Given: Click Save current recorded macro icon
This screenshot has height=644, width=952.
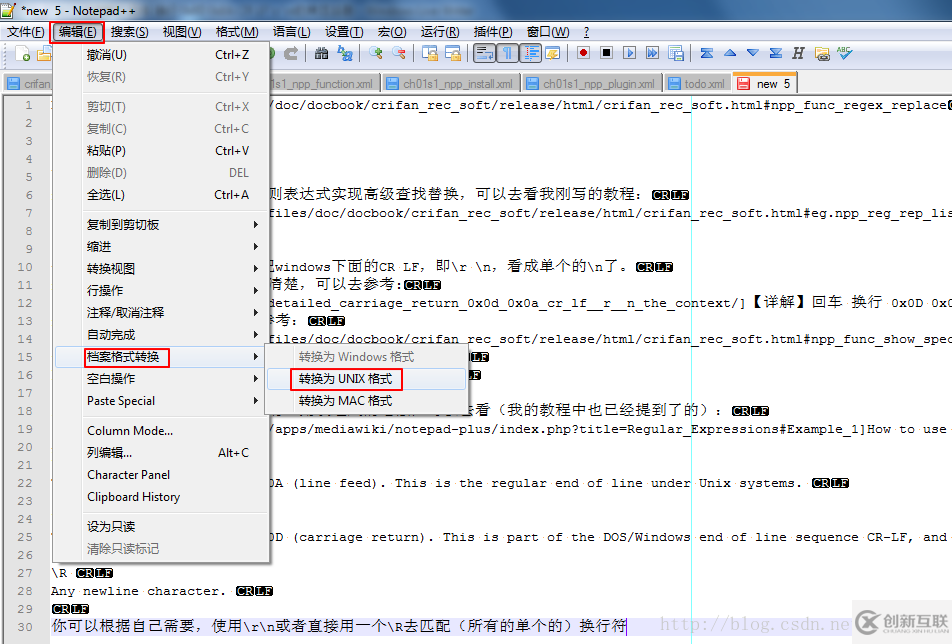Looking at the screenshot, I should [676, 53].
